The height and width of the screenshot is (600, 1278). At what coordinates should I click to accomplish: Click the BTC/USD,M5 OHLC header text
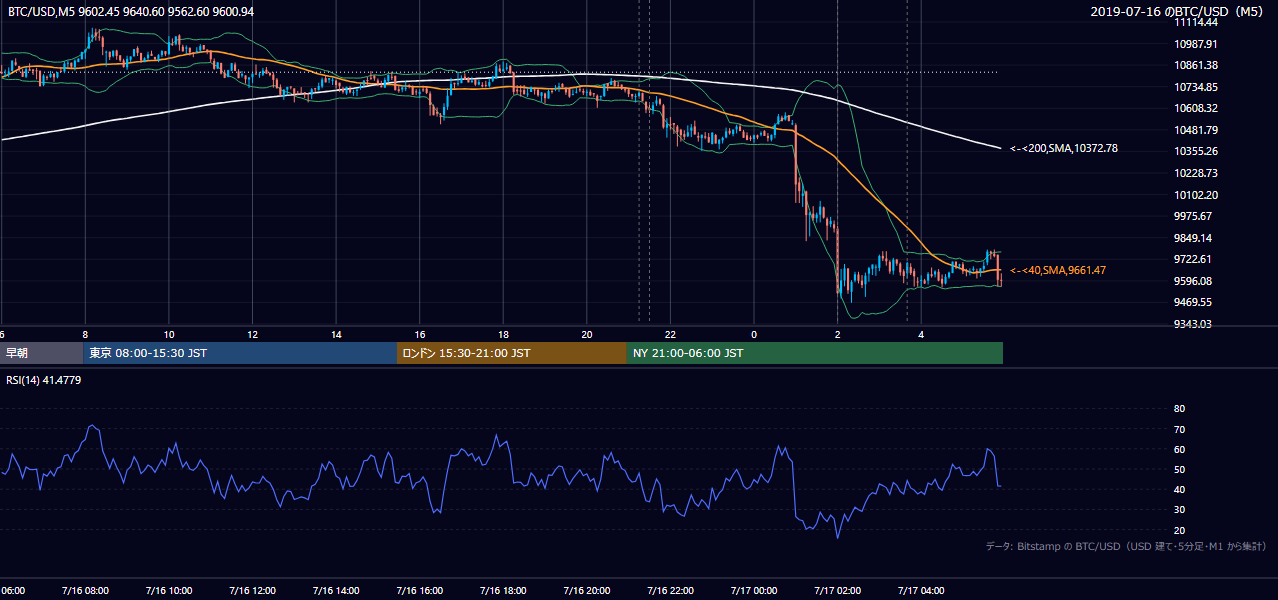pyautogui.click(x=131, y=12)
